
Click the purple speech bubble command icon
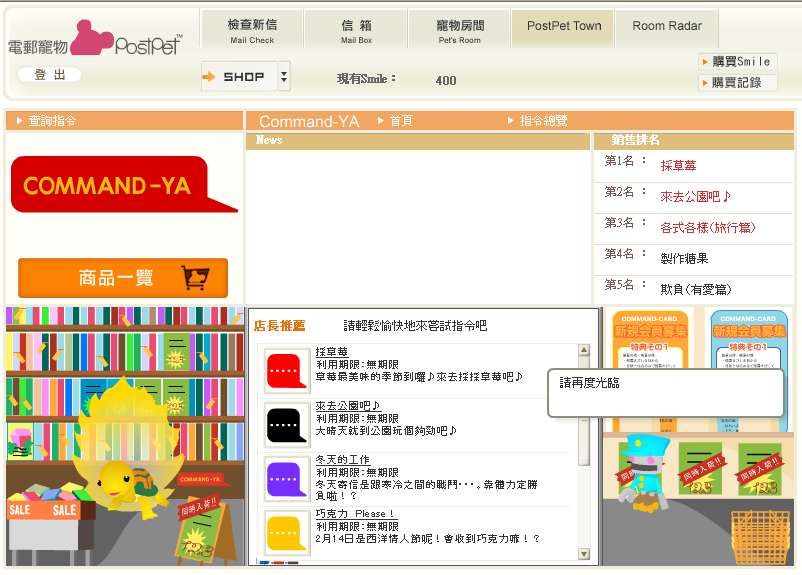[286, 478]
